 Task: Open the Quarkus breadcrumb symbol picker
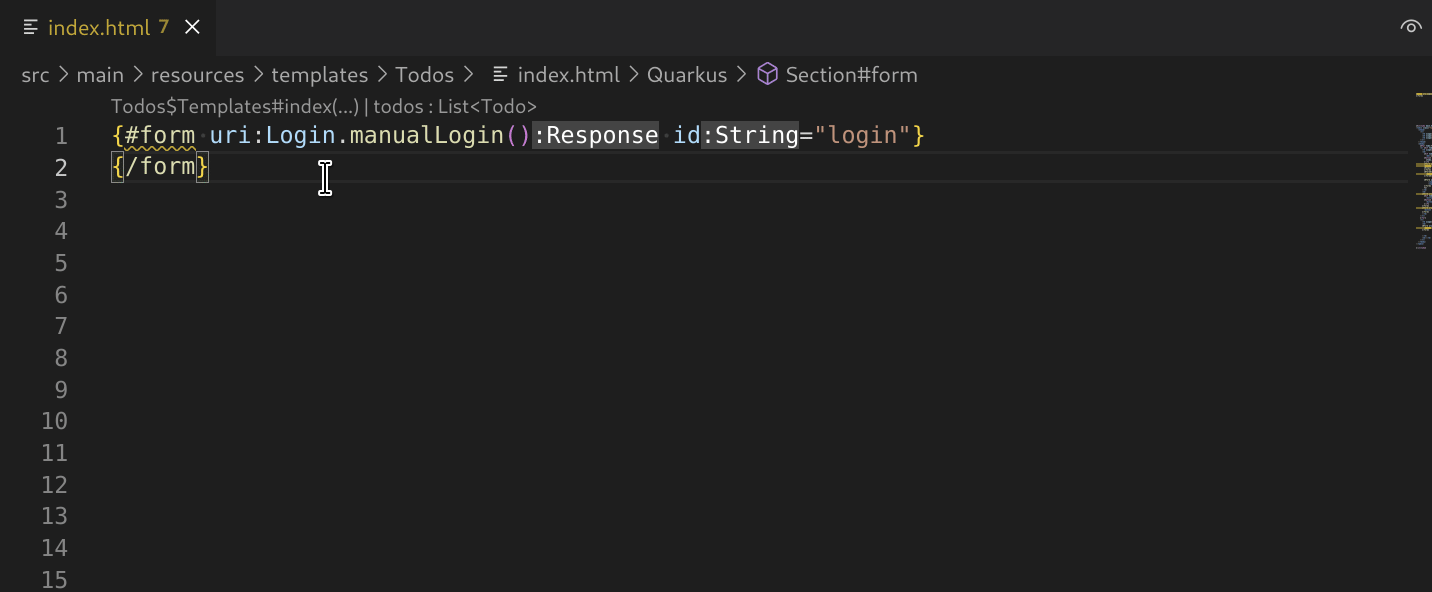(x=687, y=74)
